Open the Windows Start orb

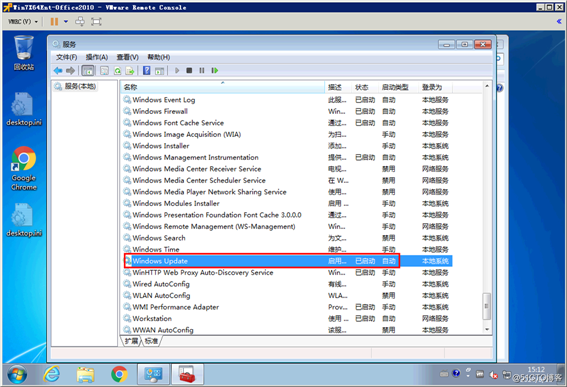click(17, 375)
